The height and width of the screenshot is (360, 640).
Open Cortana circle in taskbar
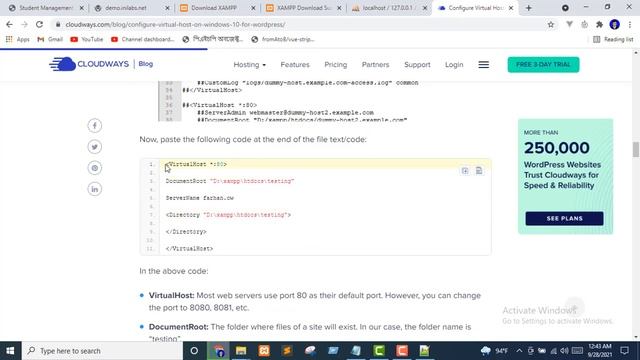[x=194, y=351]
